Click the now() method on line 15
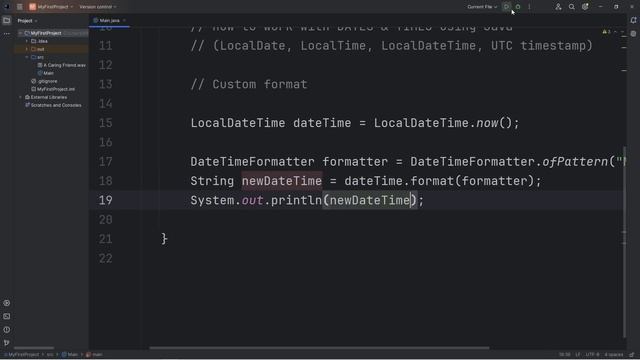Screen dimensions: 640x360 tap(487, 123)
